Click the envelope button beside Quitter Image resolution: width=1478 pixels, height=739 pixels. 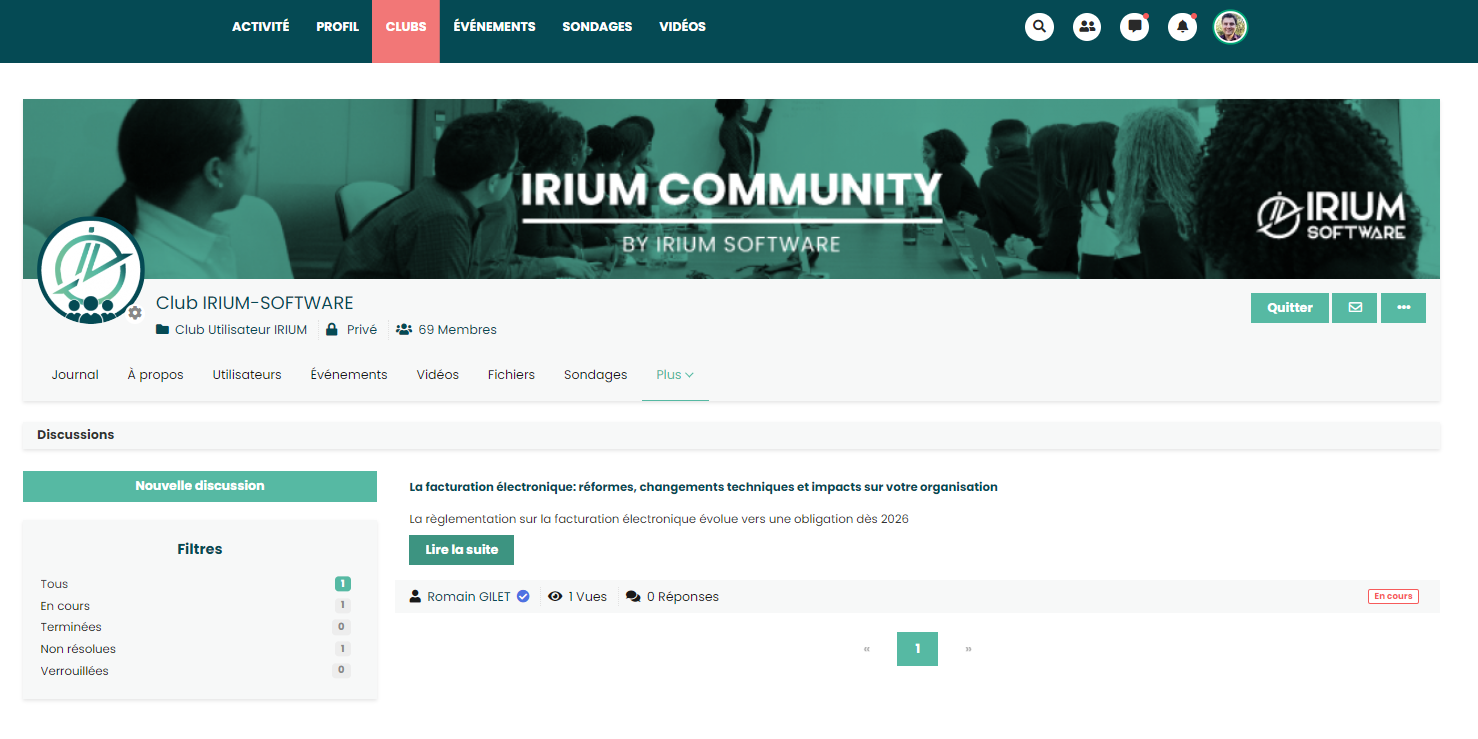[x=1354, y=308]
